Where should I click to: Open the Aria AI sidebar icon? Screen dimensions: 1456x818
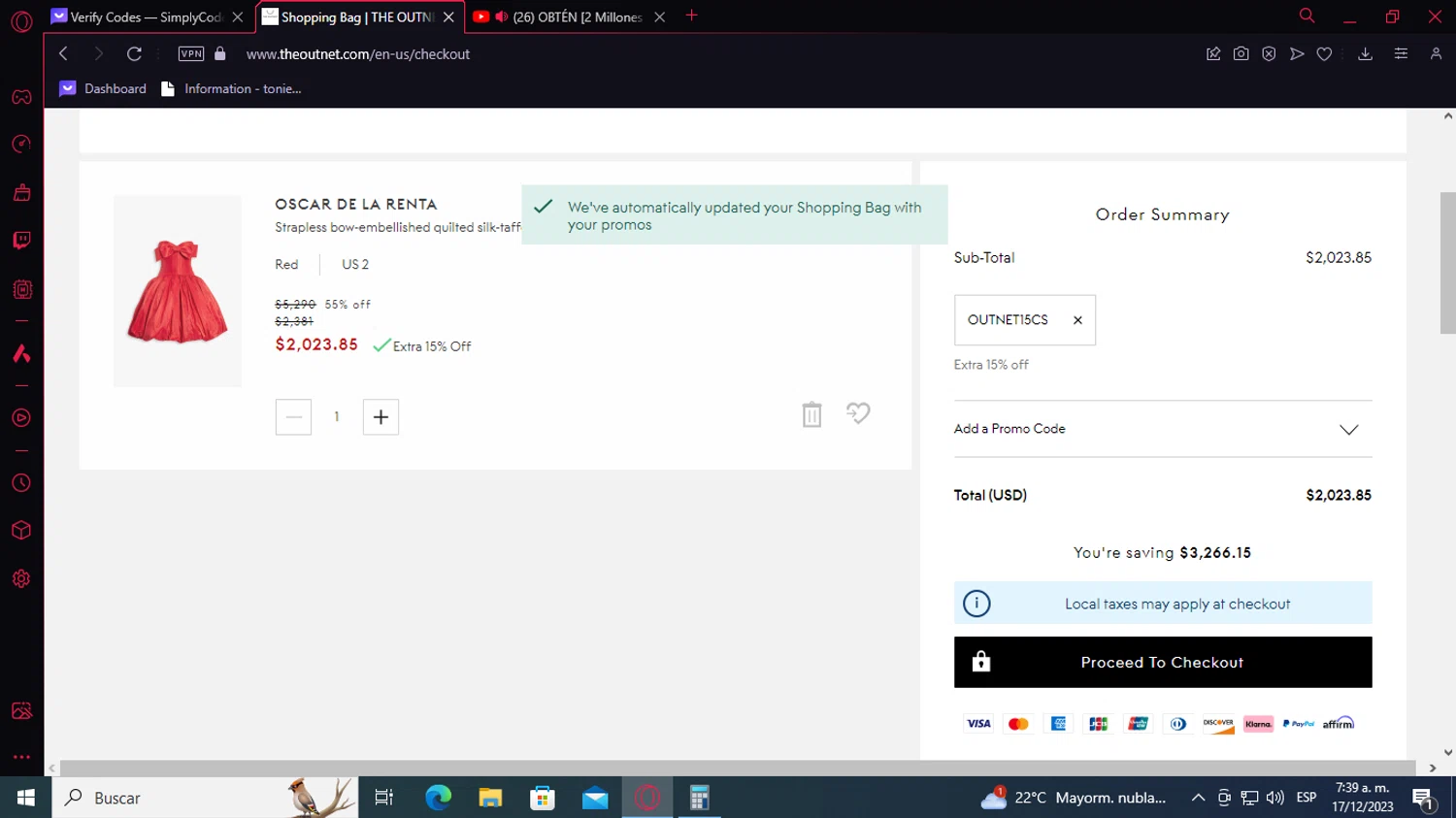click(x=21, y=353)
